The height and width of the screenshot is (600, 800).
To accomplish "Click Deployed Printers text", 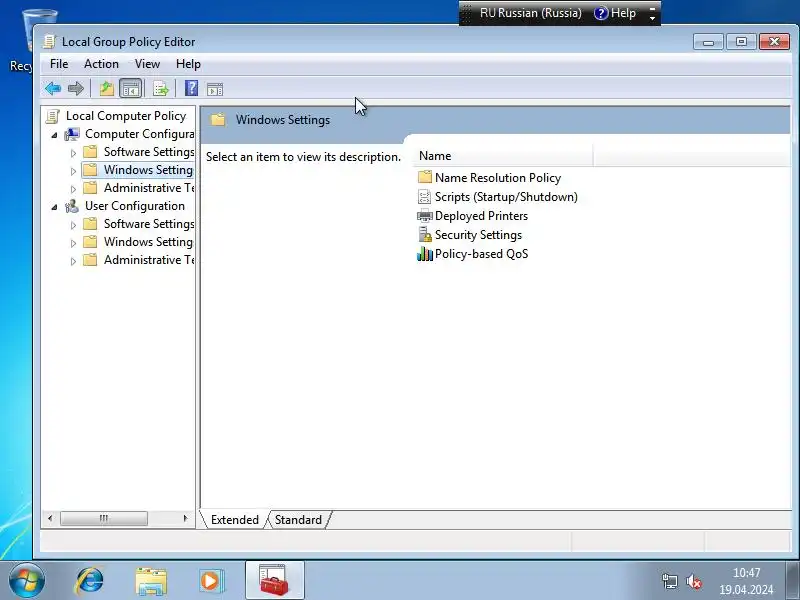I will (481, 216).
